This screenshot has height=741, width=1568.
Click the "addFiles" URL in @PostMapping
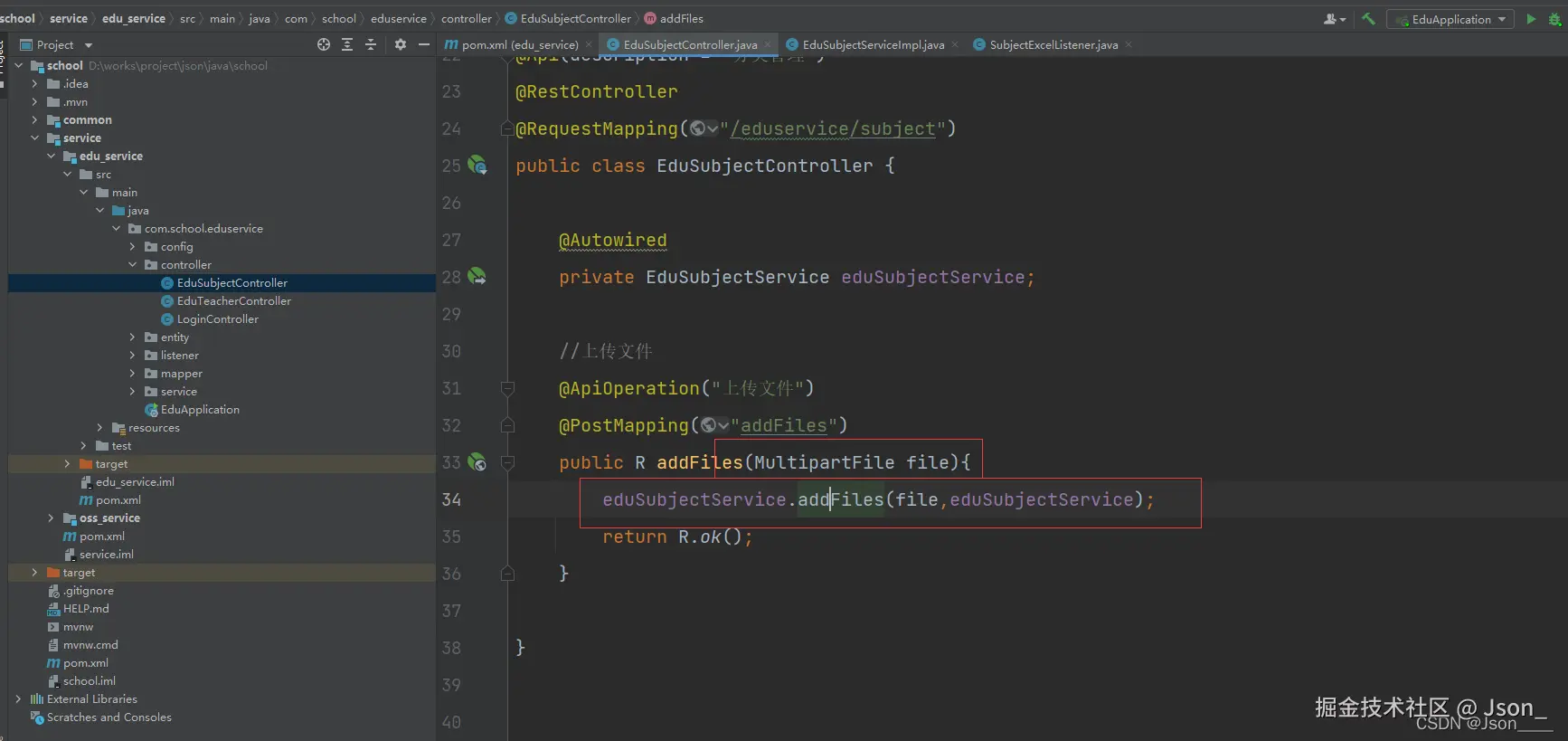click(784, 425)
